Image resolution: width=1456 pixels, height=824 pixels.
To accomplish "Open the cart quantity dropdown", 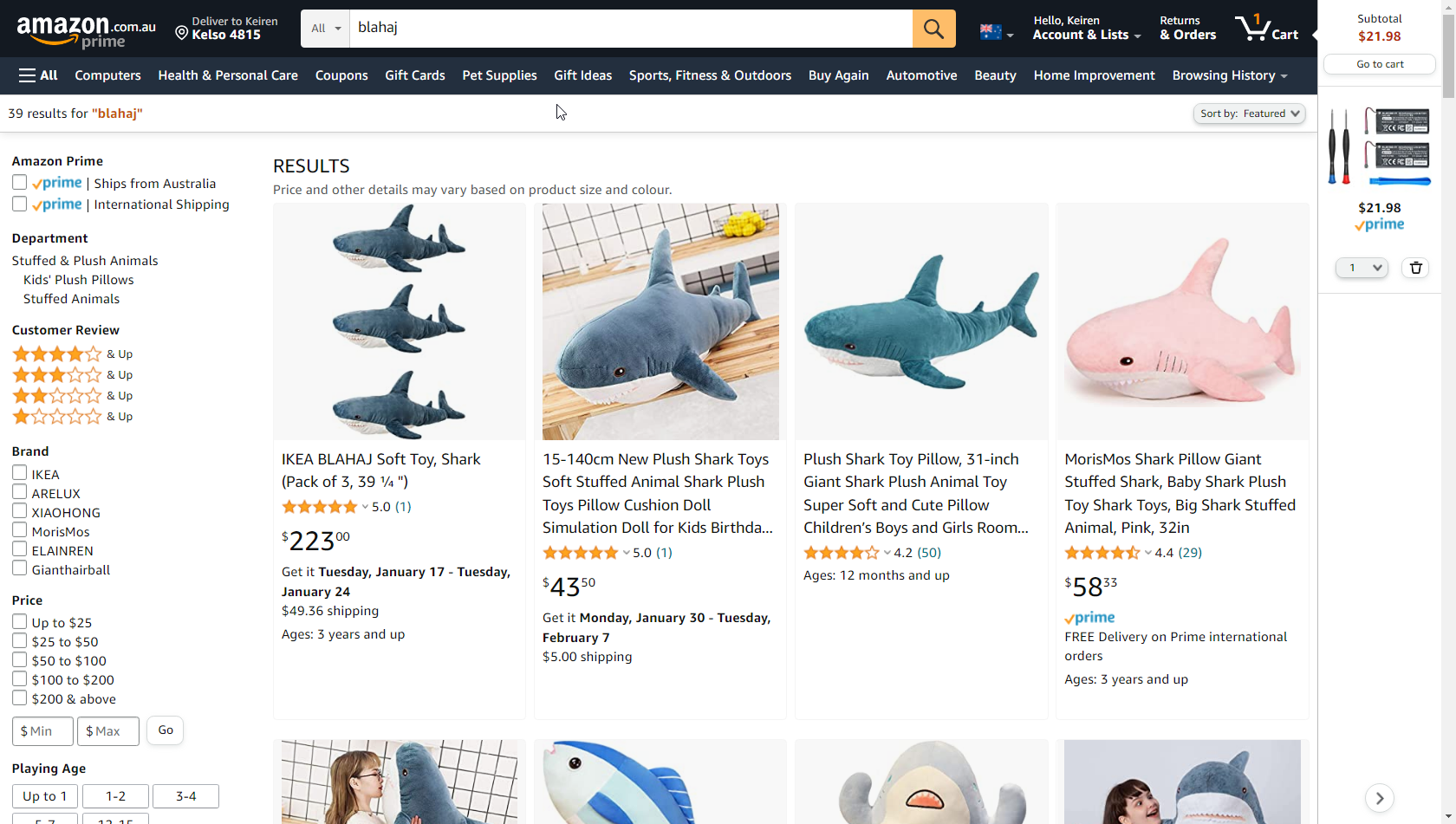I will click(1362, 268).
